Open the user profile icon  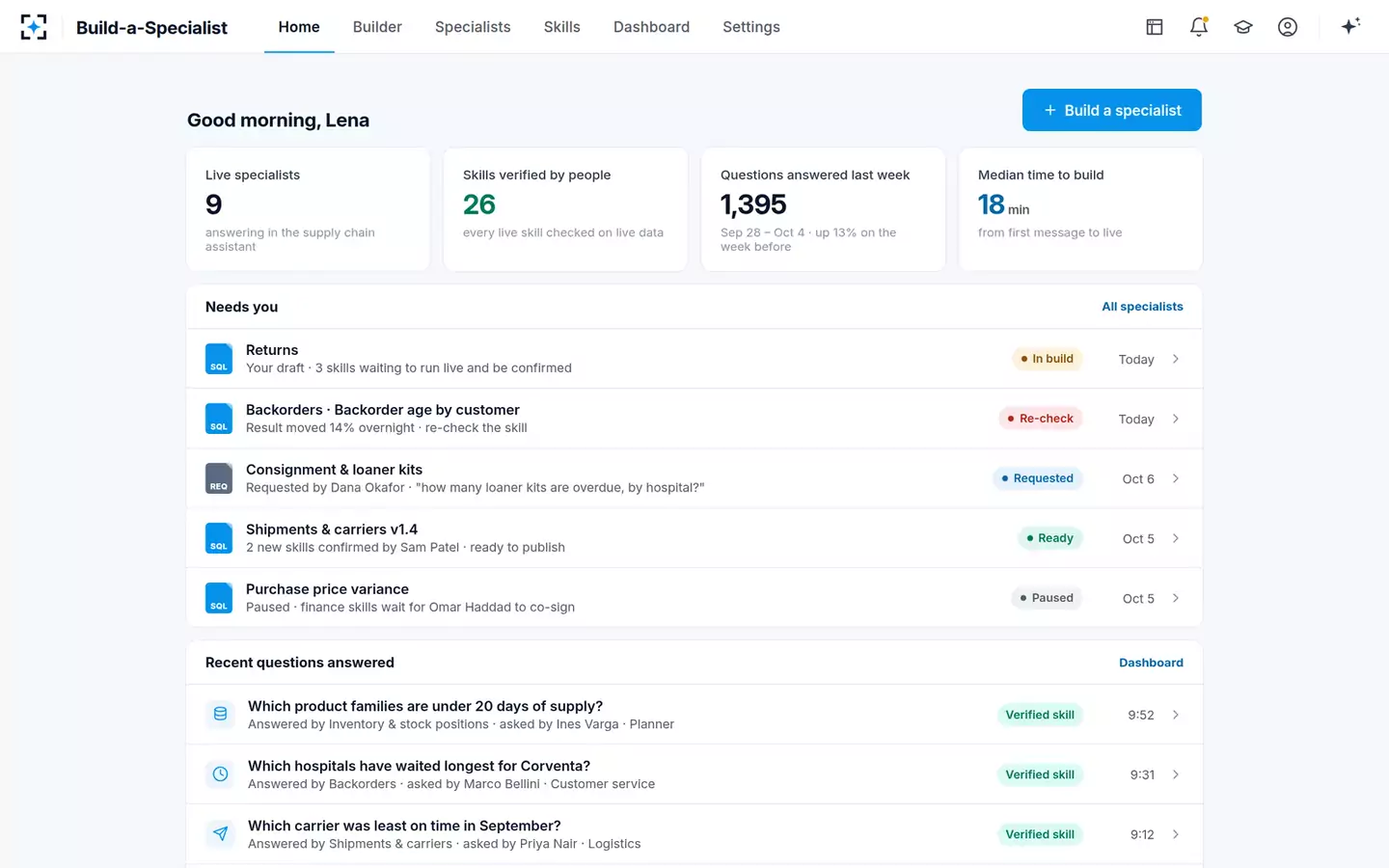tap(1288, 27)
